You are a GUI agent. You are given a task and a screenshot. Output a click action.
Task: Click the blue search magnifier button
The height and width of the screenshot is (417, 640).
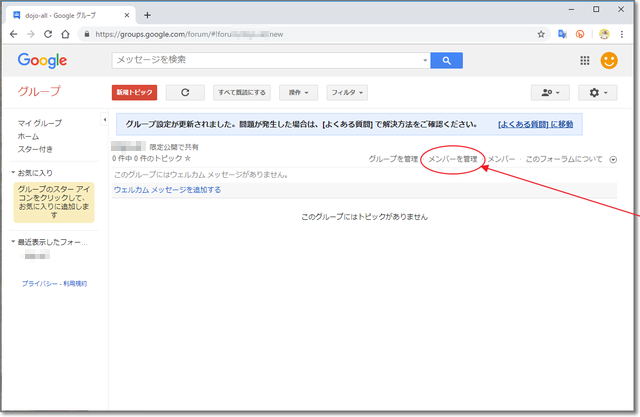pyautogui.click(x=446, y=61)
